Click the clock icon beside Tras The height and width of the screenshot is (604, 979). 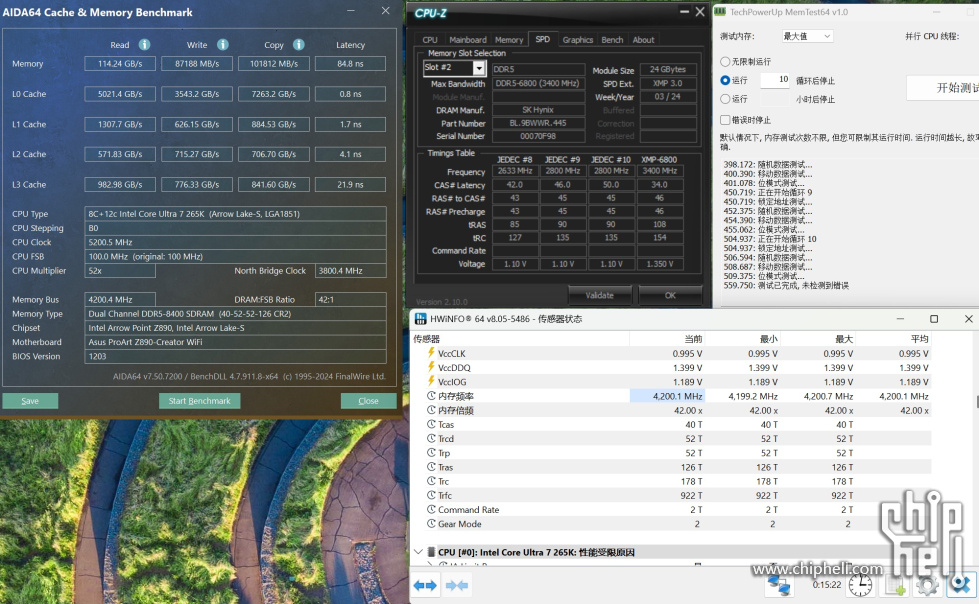click(x=431, y=467)
